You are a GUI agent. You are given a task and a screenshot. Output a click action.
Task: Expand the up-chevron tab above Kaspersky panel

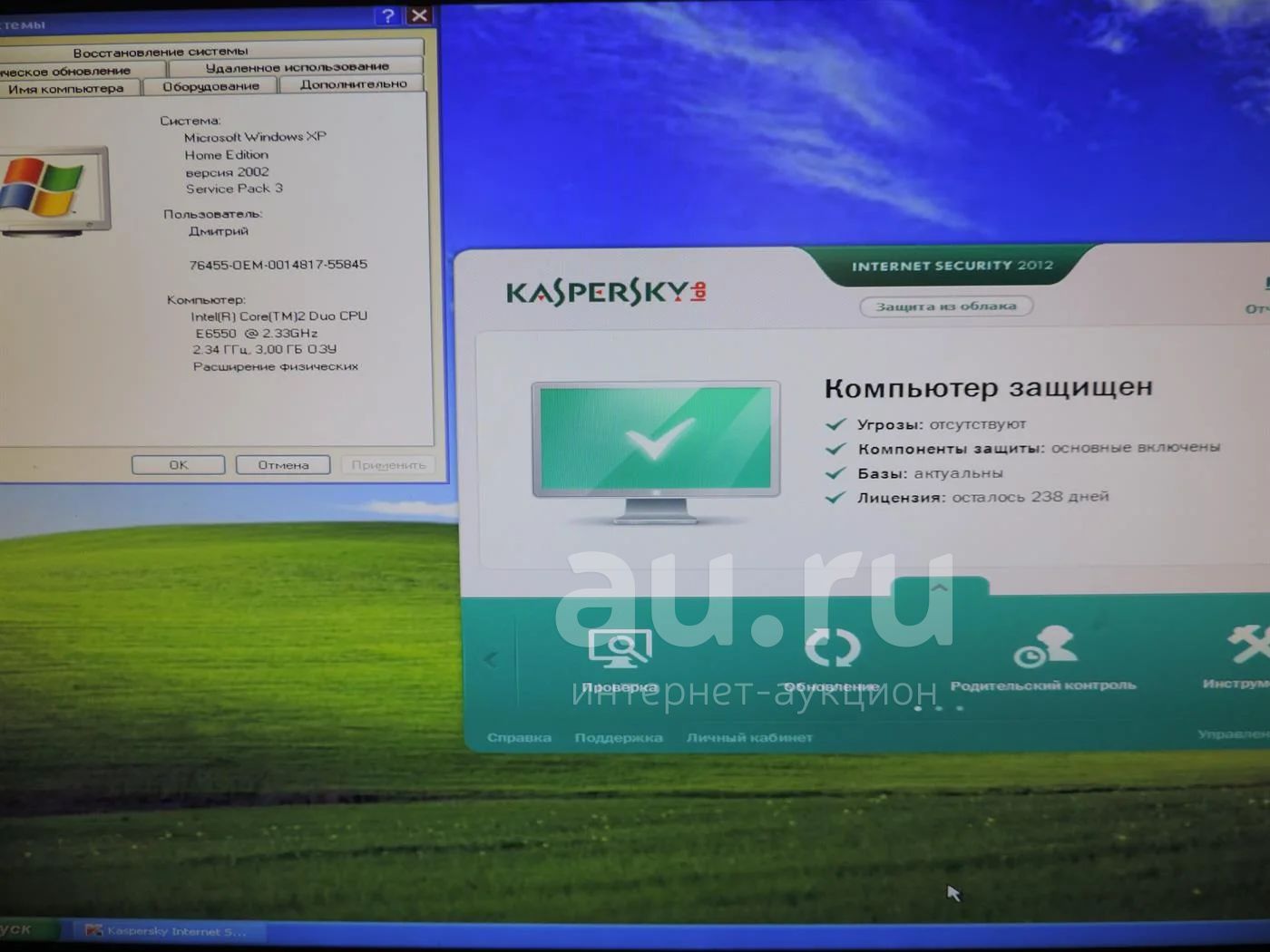pos(940,588)
